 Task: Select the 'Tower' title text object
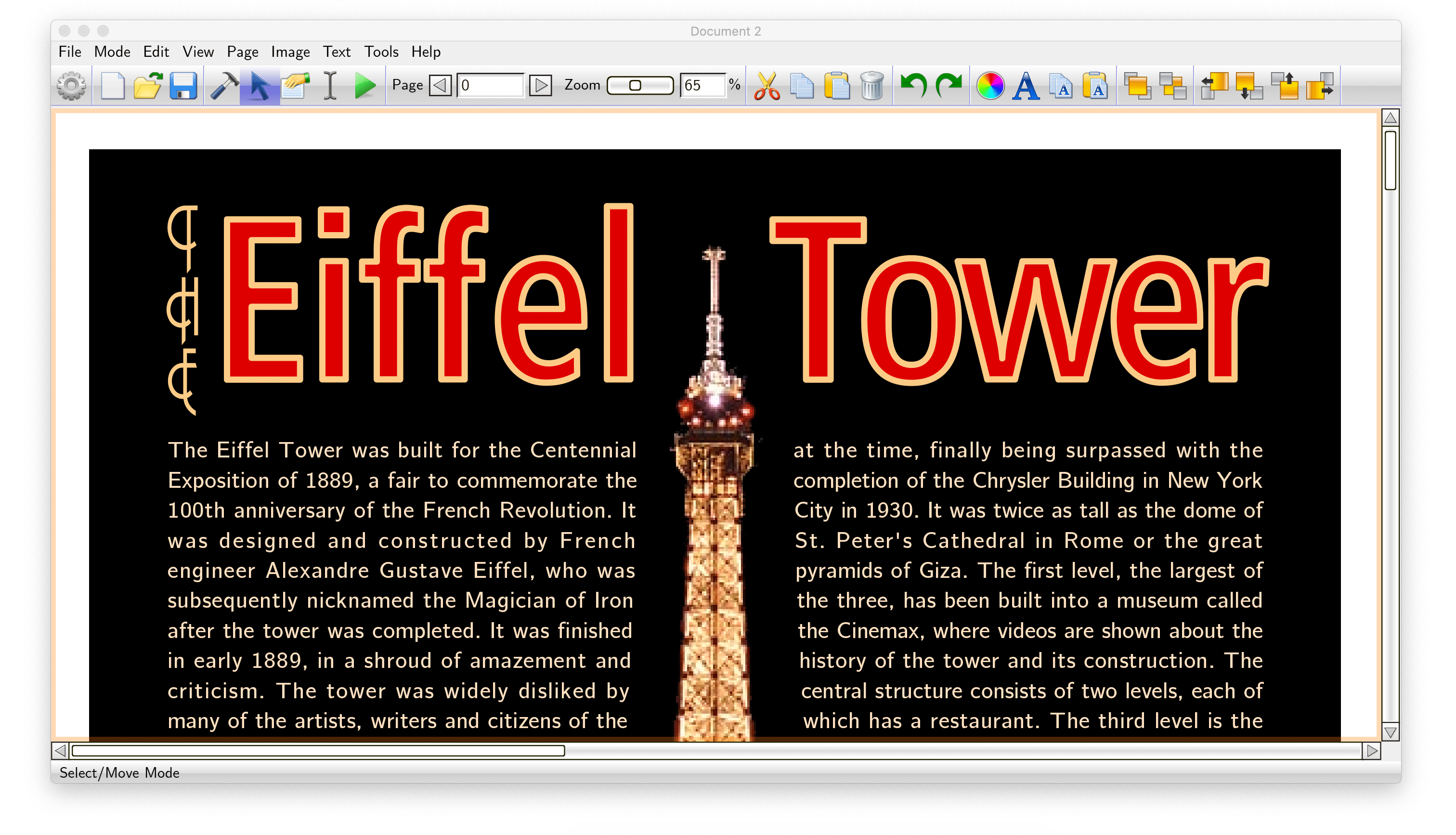tap(1019, 300)
